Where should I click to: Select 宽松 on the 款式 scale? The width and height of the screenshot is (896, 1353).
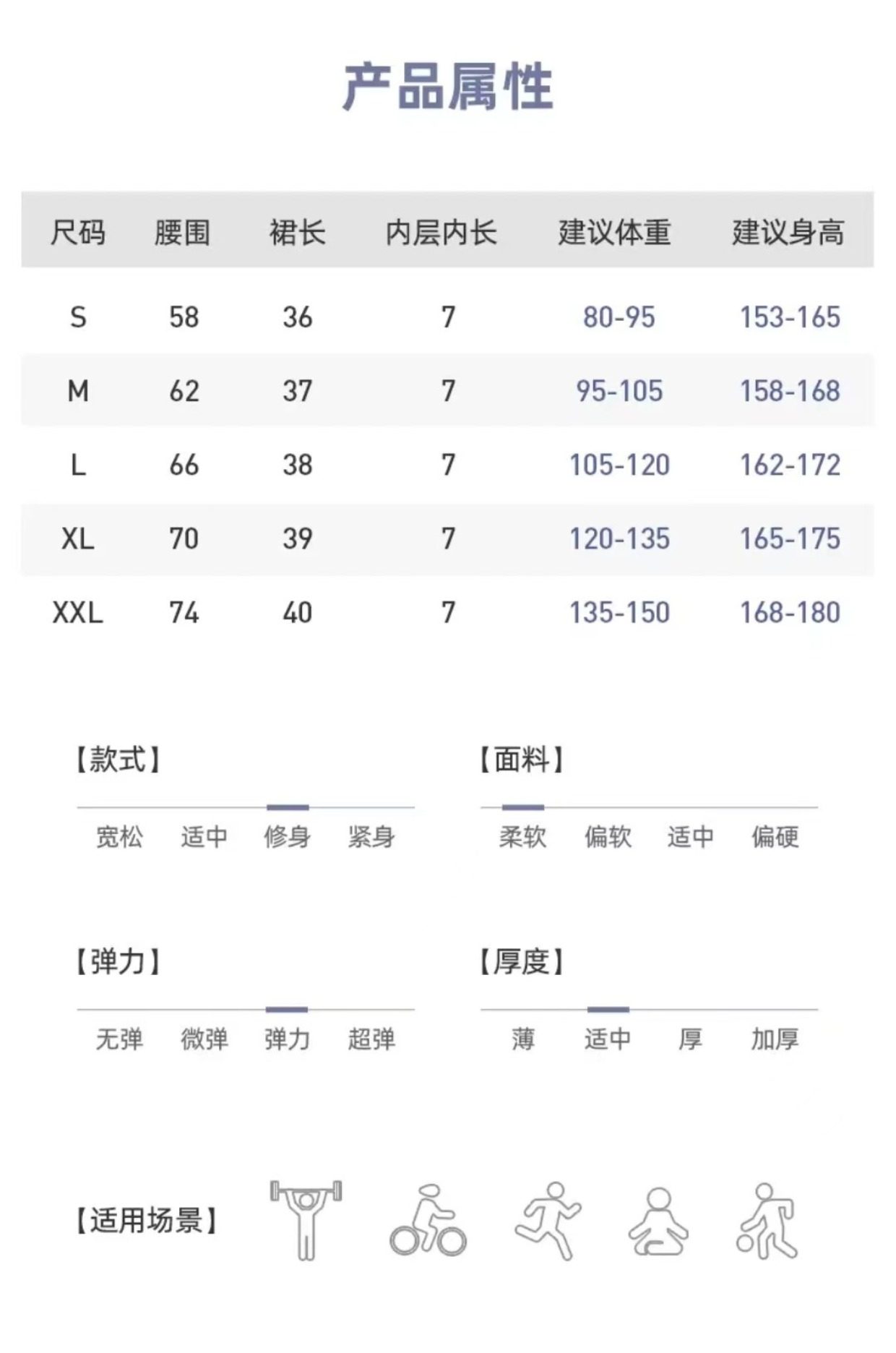(x=119, y=837)
